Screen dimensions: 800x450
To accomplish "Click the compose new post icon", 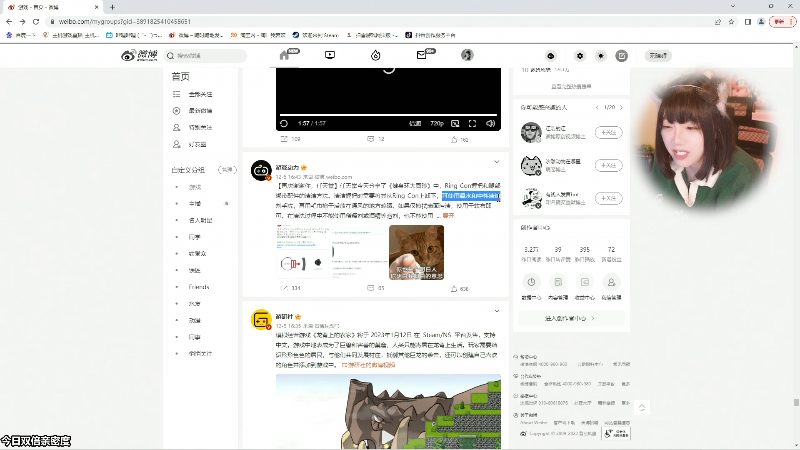I will 621,56.
